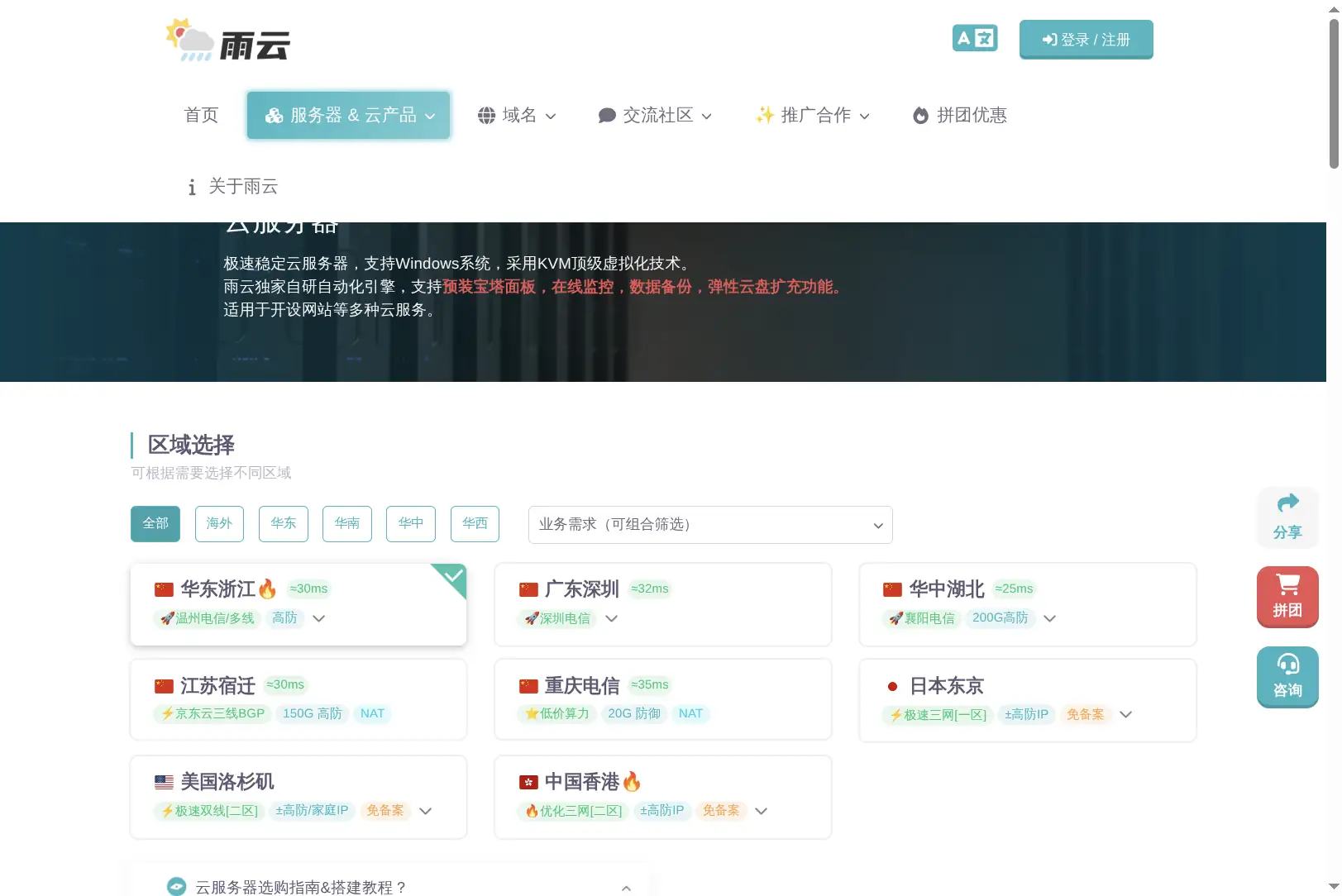Expand line options in 华中湖北 card
The width and height of the screenshot is (1342, 896).
coord(1050,618)
